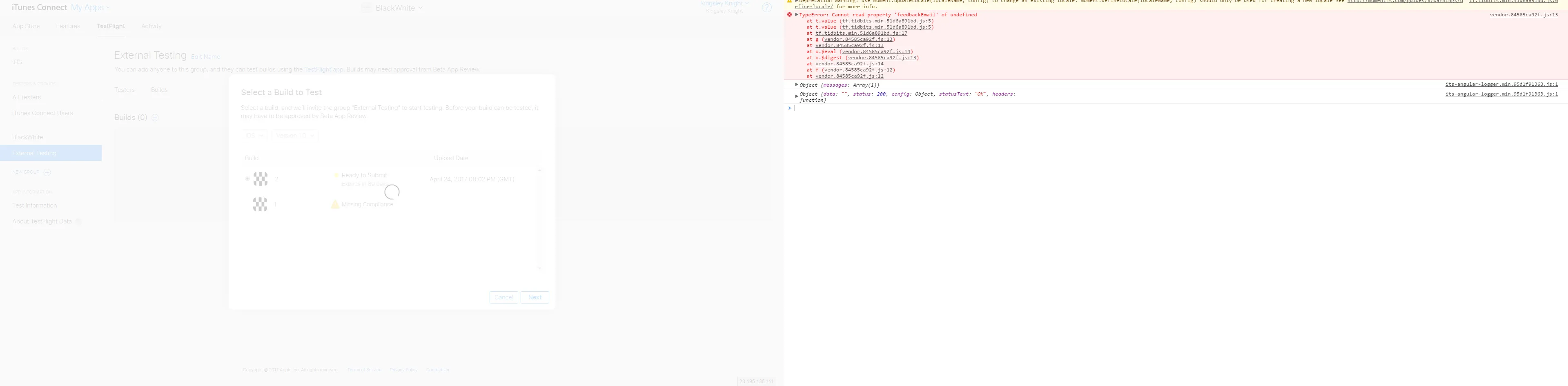Screen dimensions: 1568x386
Task: Open the Builds tab next to Testers
Action: click(x=160, y=89)
